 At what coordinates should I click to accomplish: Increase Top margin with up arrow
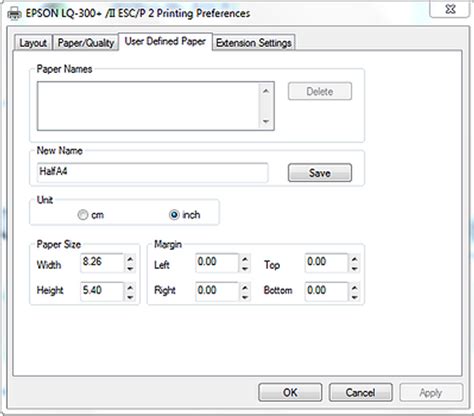point(355,259)
